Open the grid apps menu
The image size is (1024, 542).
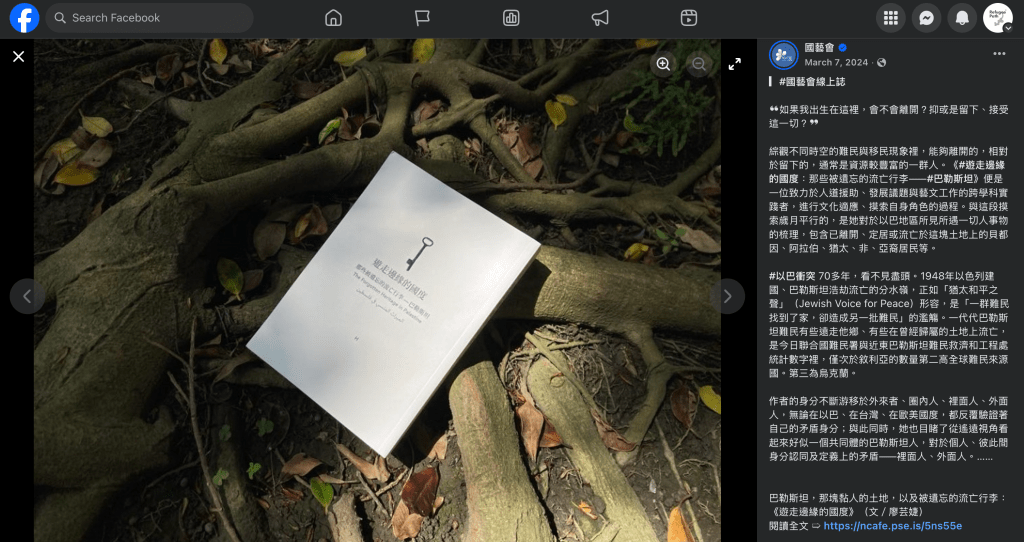click(891, 18)
